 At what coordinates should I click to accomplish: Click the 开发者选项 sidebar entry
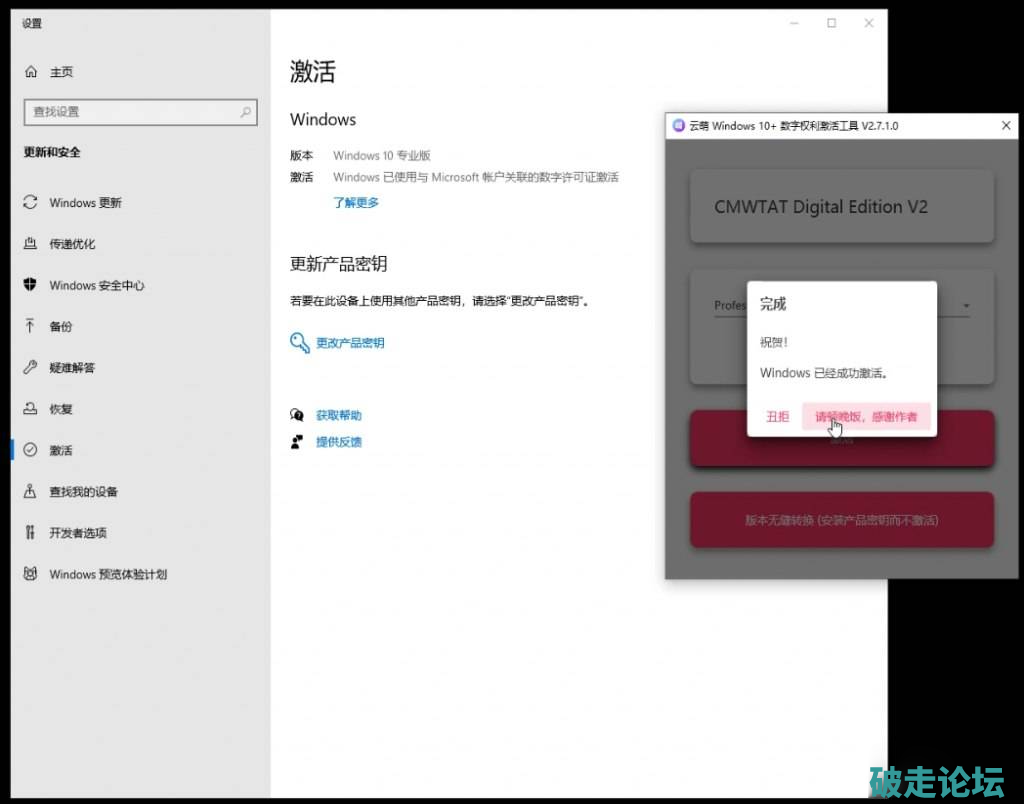click(x=78, y=533)
